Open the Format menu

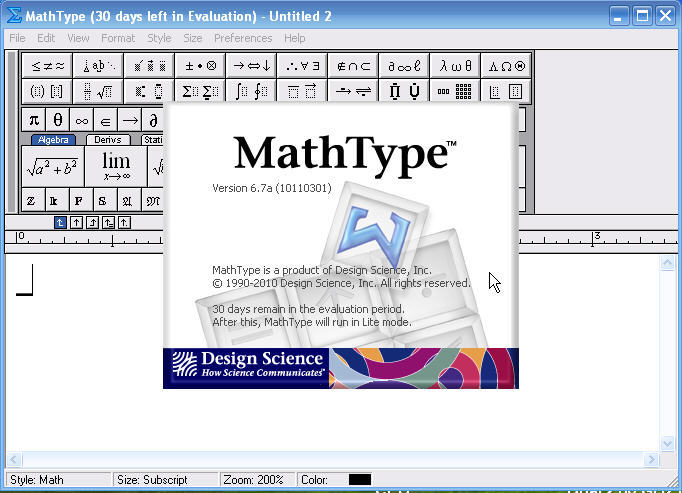[118, 38]
